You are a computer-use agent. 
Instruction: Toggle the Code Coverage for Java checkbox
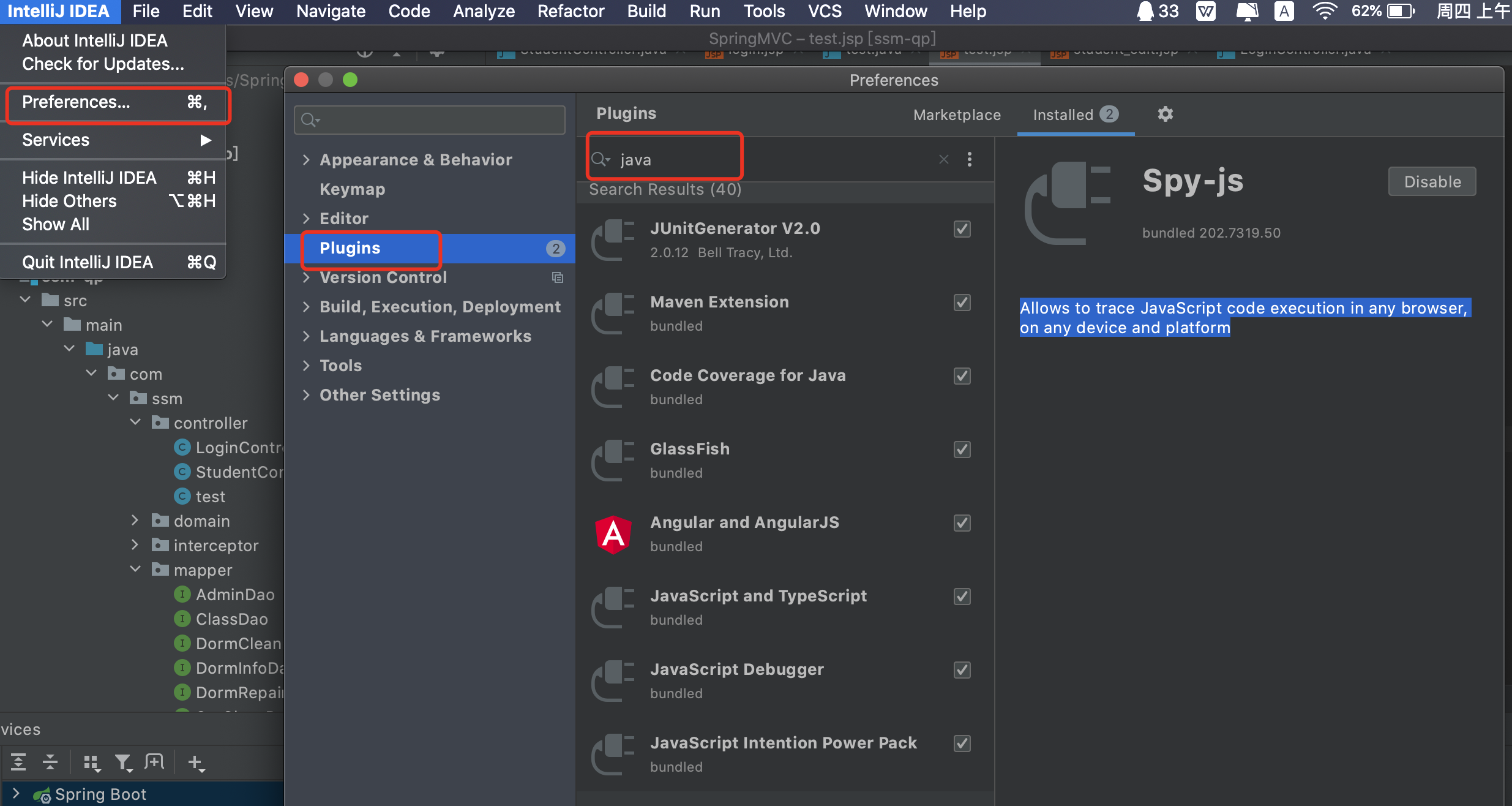click(x=962, y=376)
